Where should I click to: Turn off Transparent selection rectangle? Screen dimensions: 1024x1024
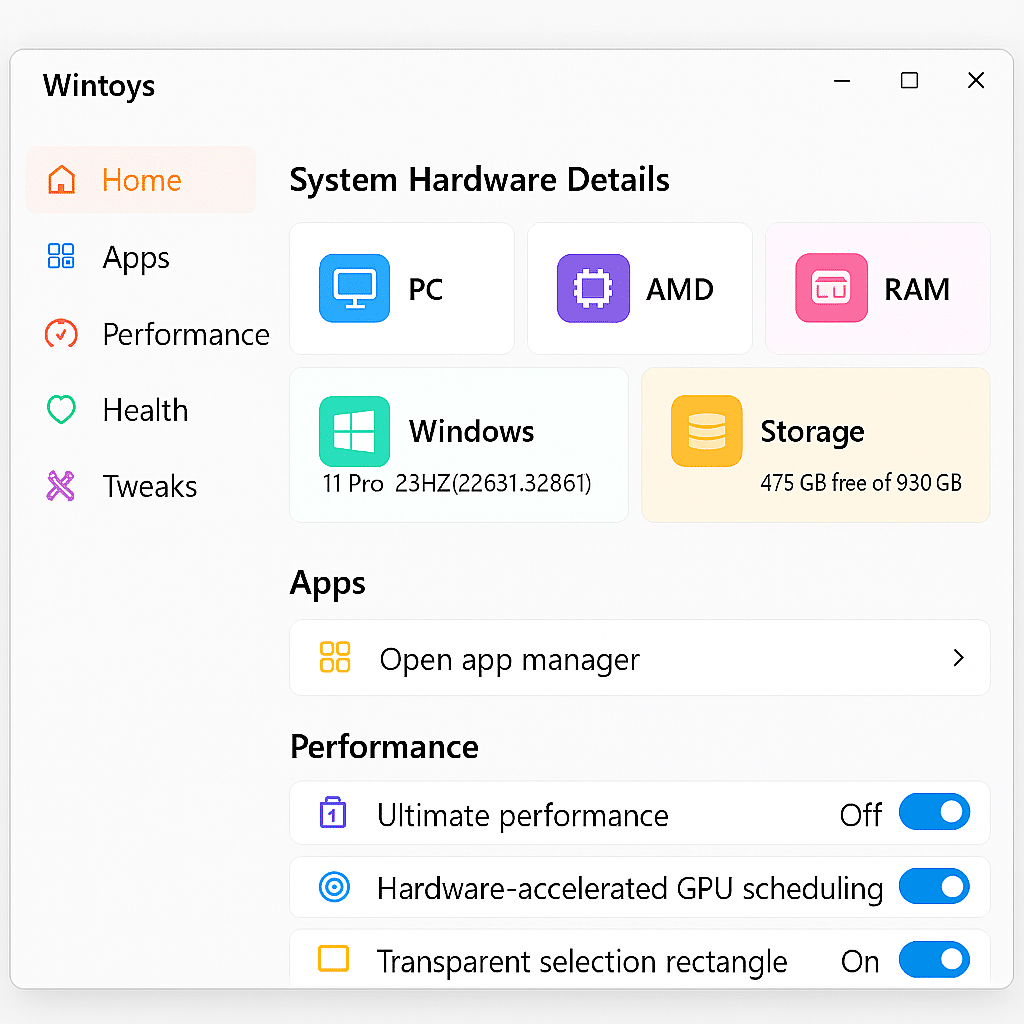[x=934, y=960]
